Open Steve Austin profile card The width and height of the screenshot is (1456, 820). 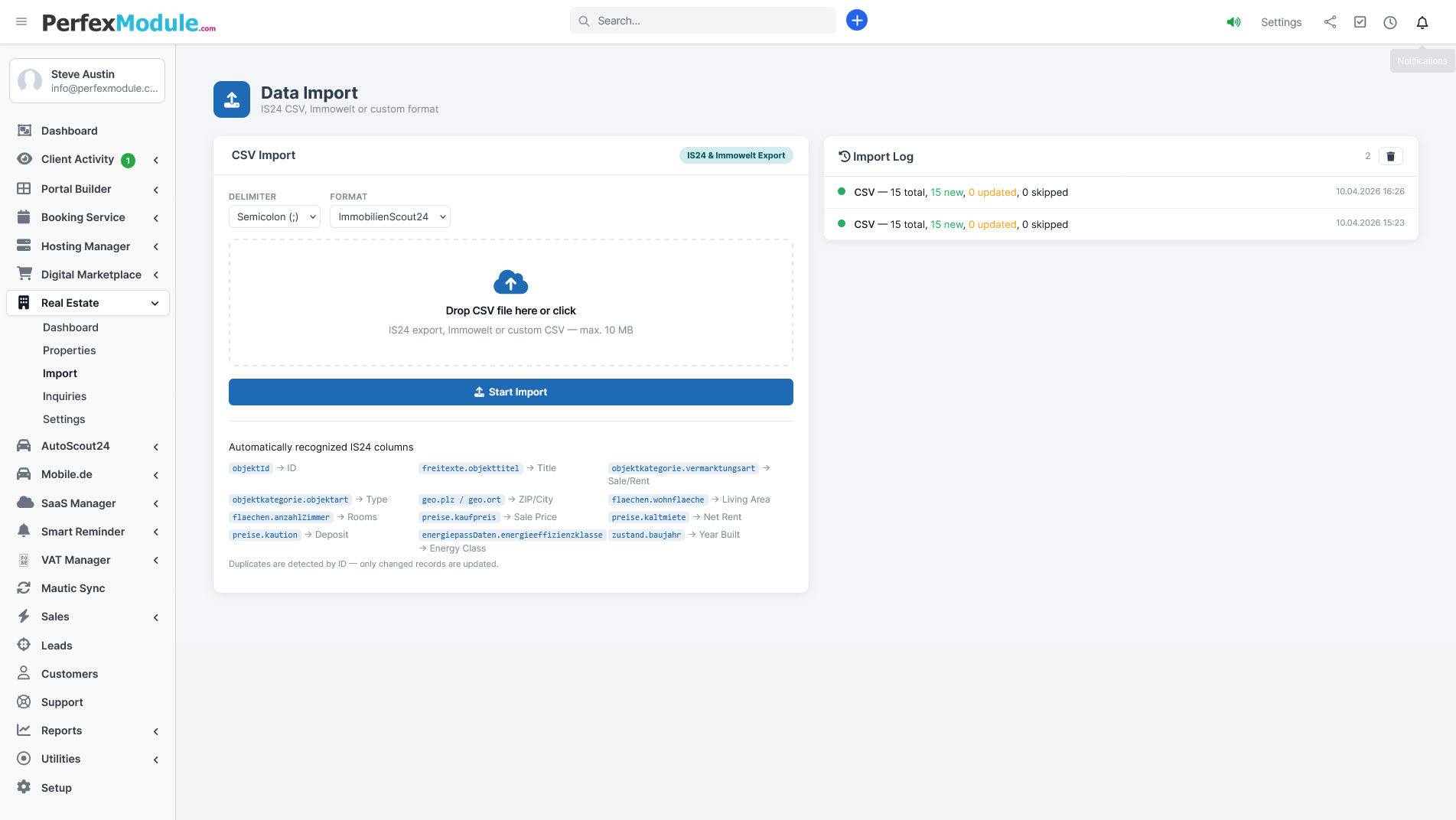click(x=87, y=80)
